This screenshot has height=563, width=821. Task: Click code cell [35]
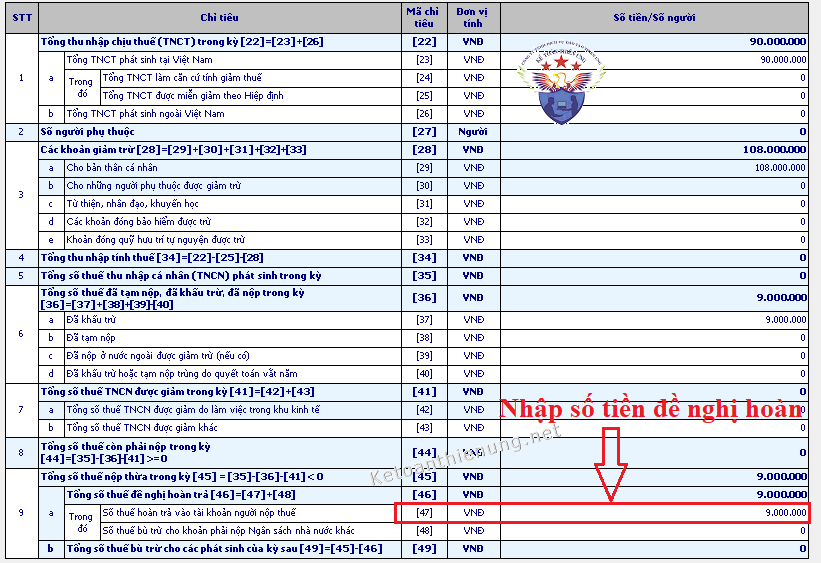point(424,276)
